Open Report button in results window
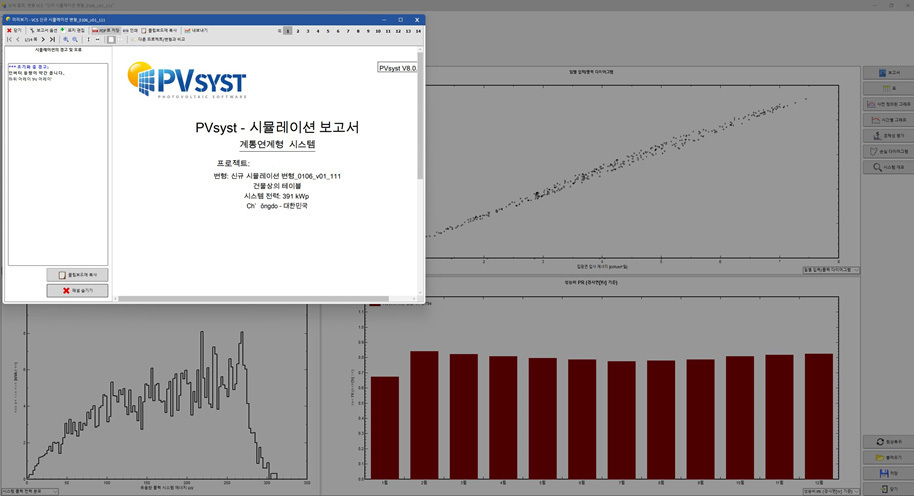914x496 pixels. click(x=888, y=72)
